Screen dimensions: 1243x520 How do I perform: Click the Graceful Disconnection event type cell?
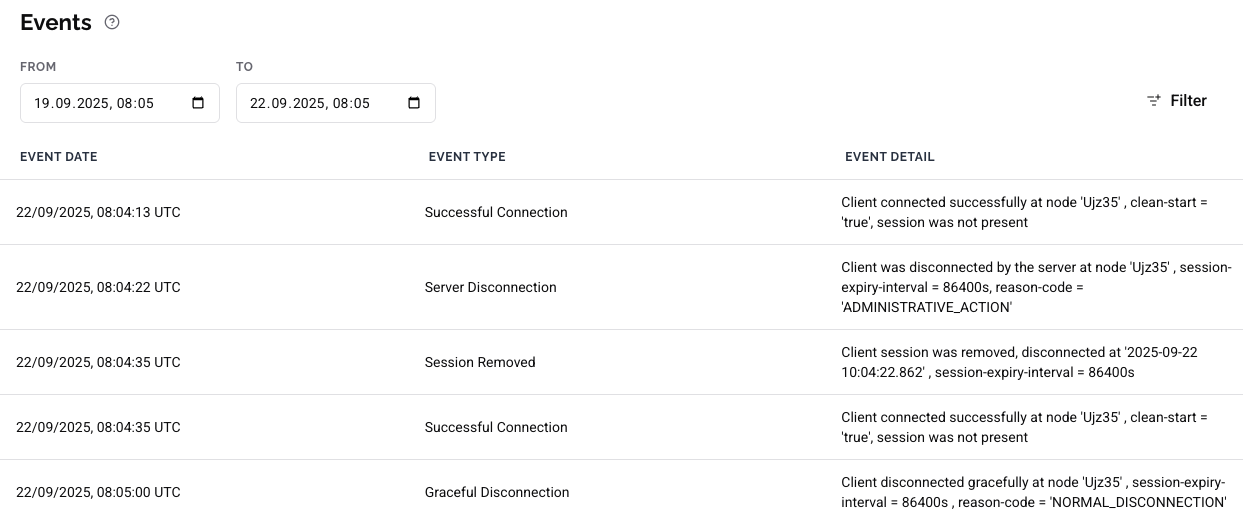[496, 492]
